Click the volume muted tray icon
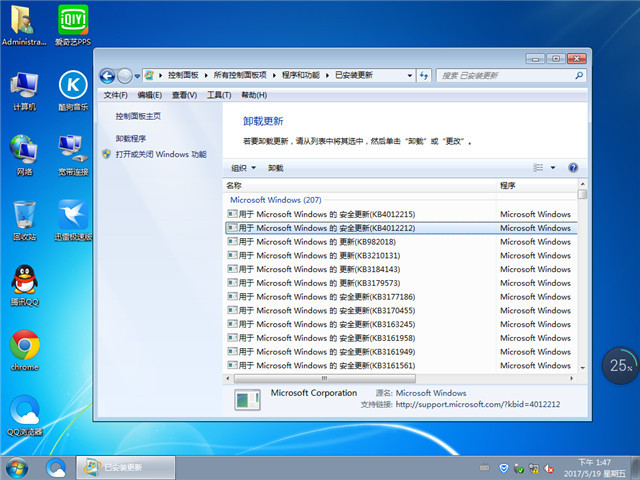640x480 pixels. pos(549,469)
